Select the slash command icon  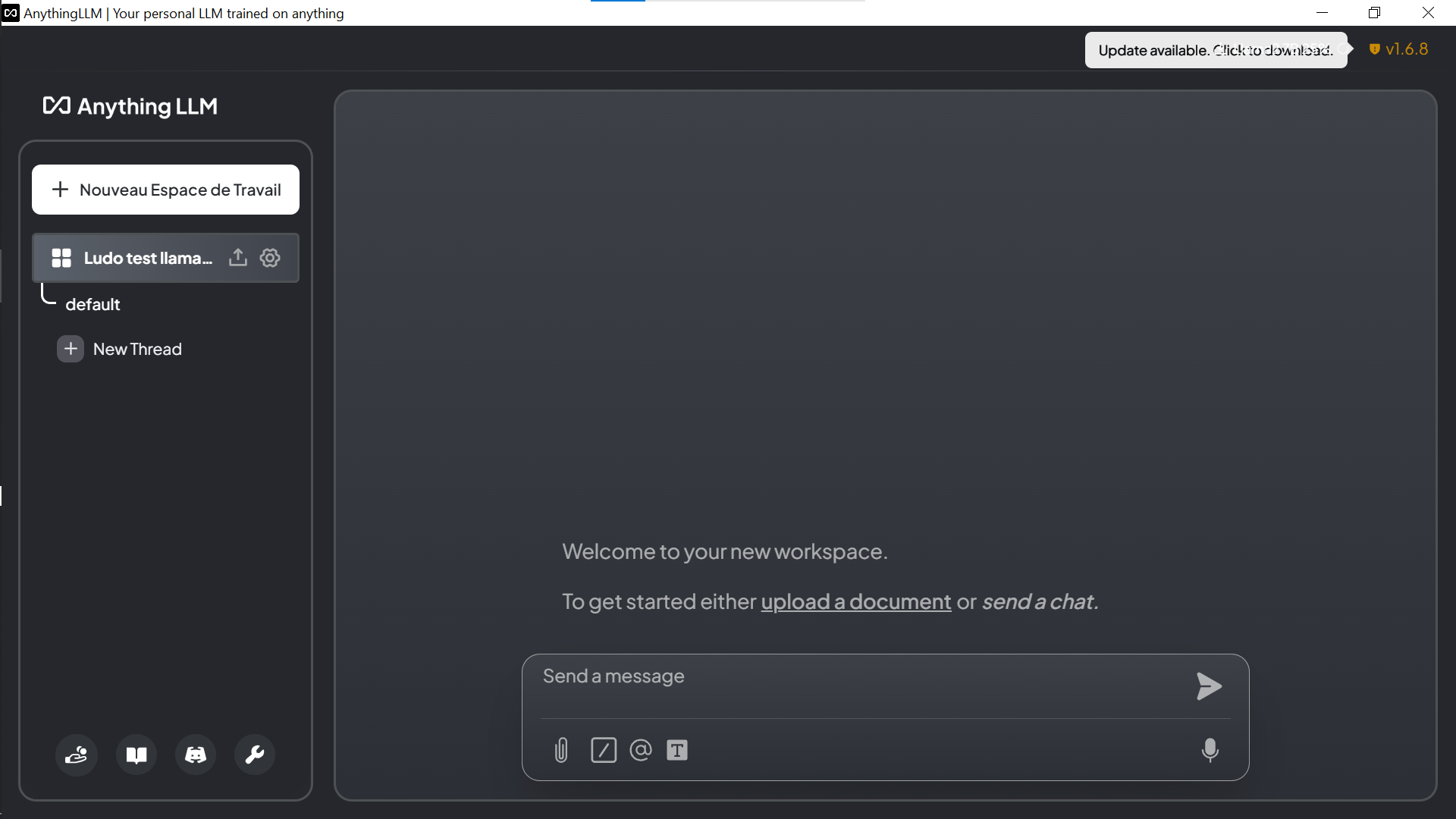point(602,750)
